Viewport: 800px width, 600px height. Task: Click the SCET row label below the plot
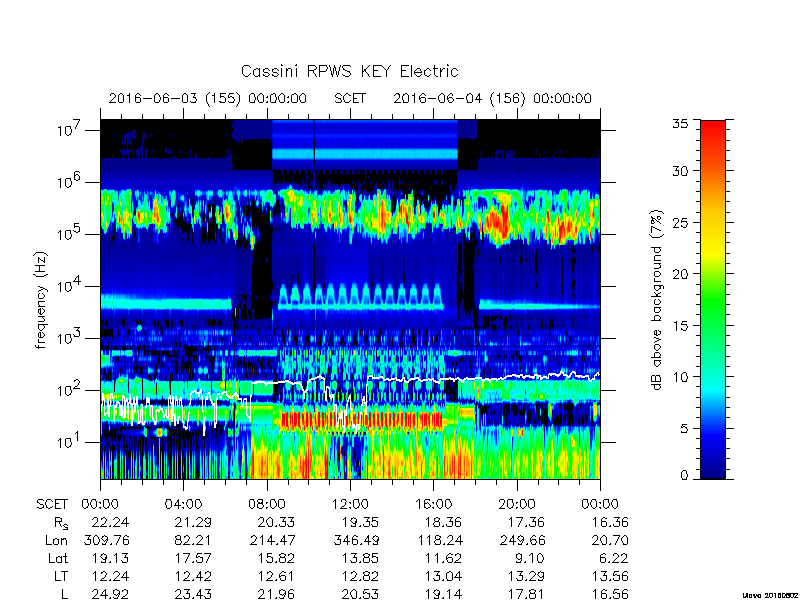[x=52, y=504]
